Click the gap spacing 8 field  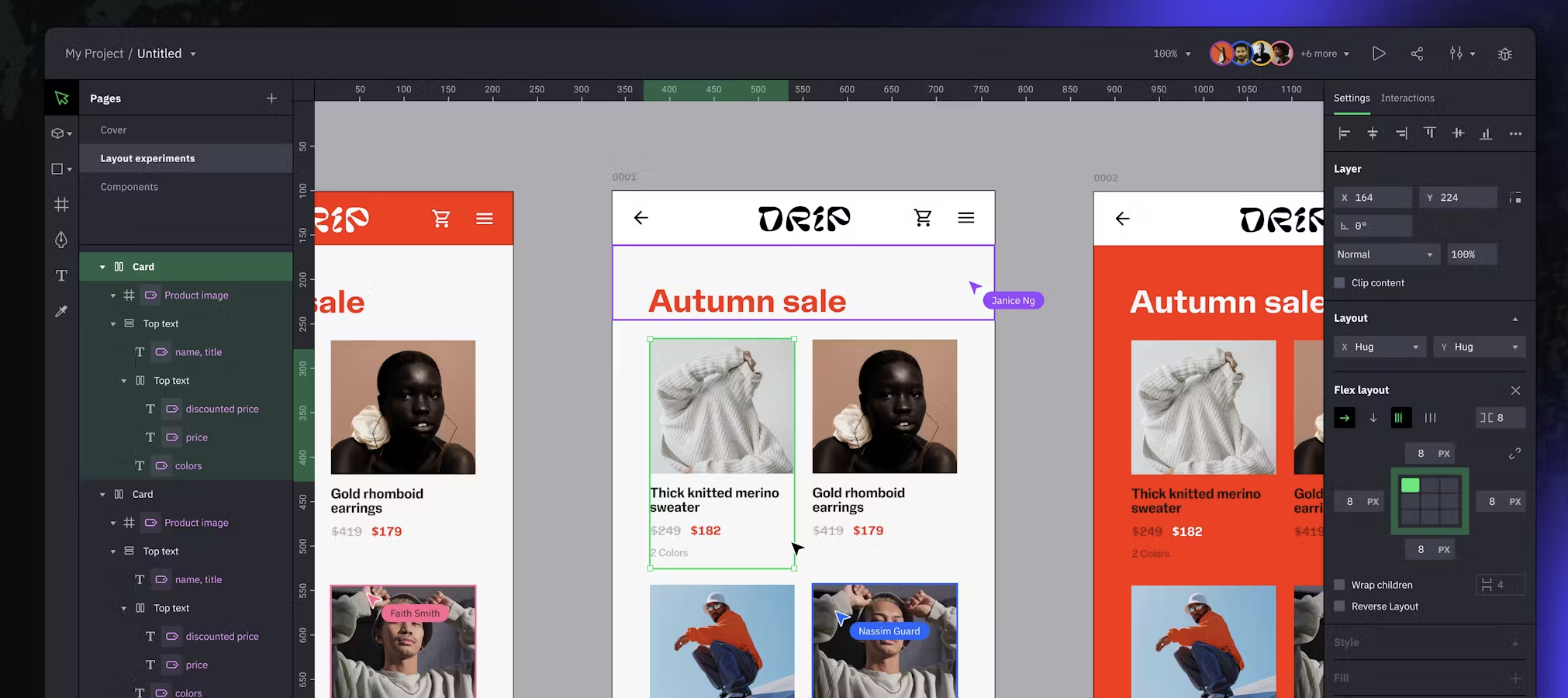pyautogui.click(x=1501, y=418)
